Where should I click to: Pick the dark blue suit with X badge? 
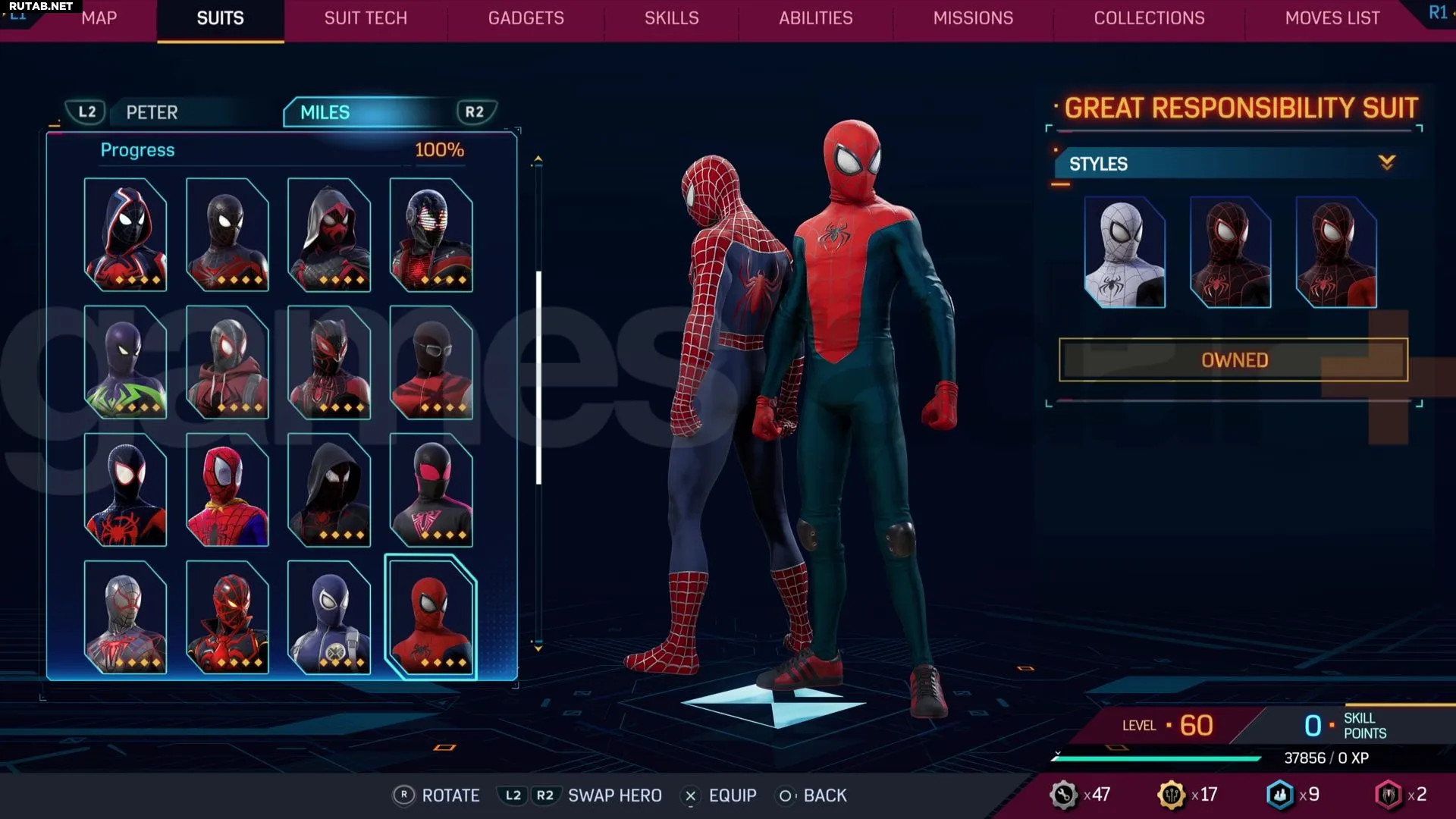329,617
